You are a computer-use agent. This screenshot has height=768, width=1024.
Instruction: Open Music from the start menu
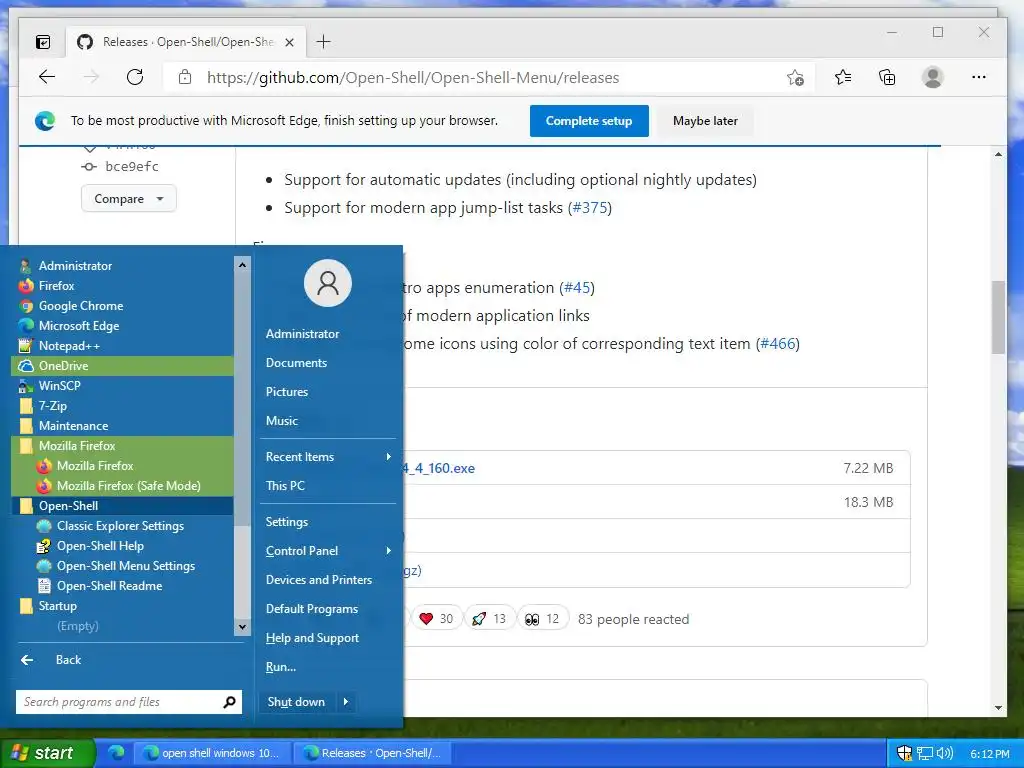pos(328,421)
